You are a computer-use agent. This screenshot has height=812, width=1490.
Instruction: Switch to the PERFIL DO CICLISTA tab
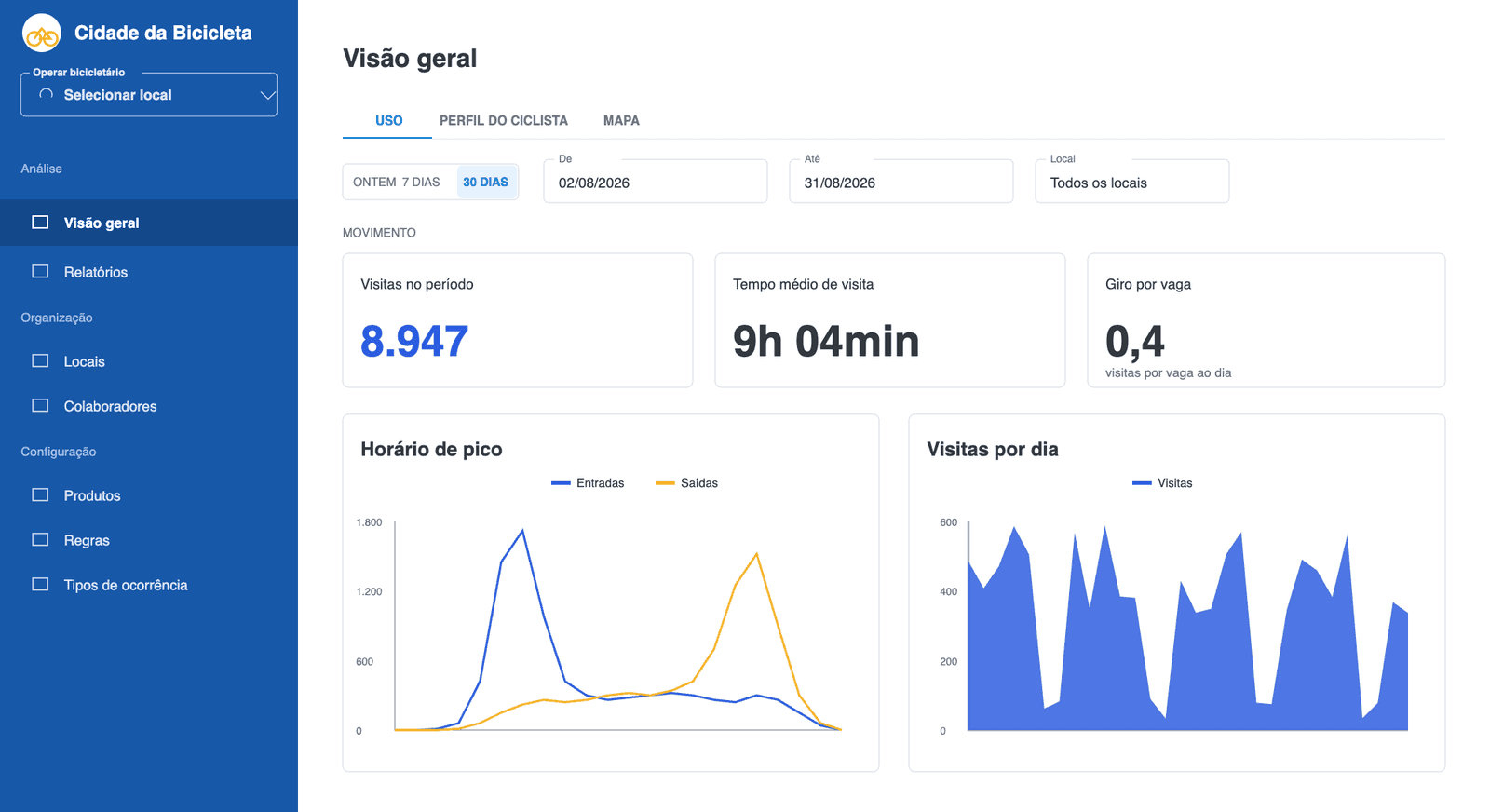tap(504, 120)
